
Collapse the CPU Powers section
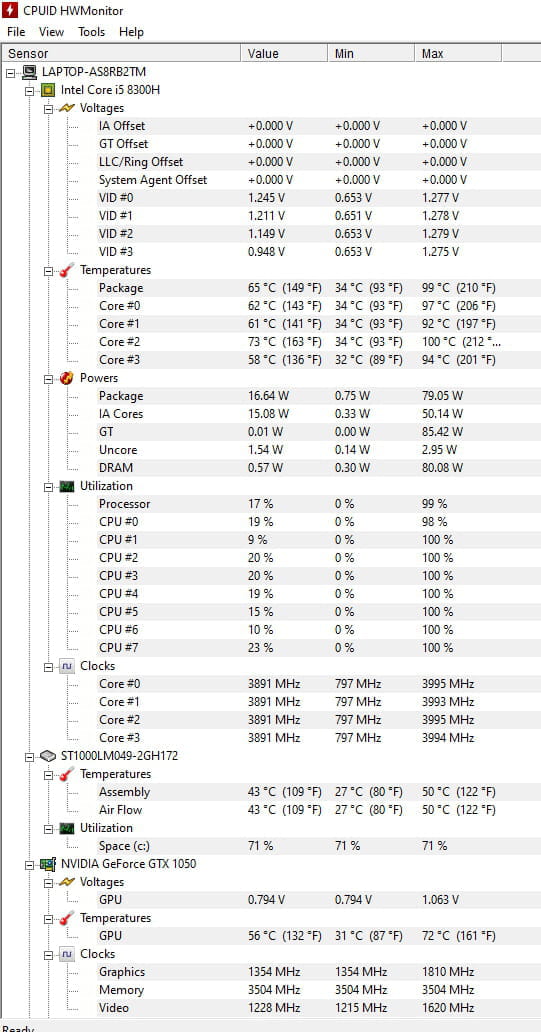click(48, 378)
